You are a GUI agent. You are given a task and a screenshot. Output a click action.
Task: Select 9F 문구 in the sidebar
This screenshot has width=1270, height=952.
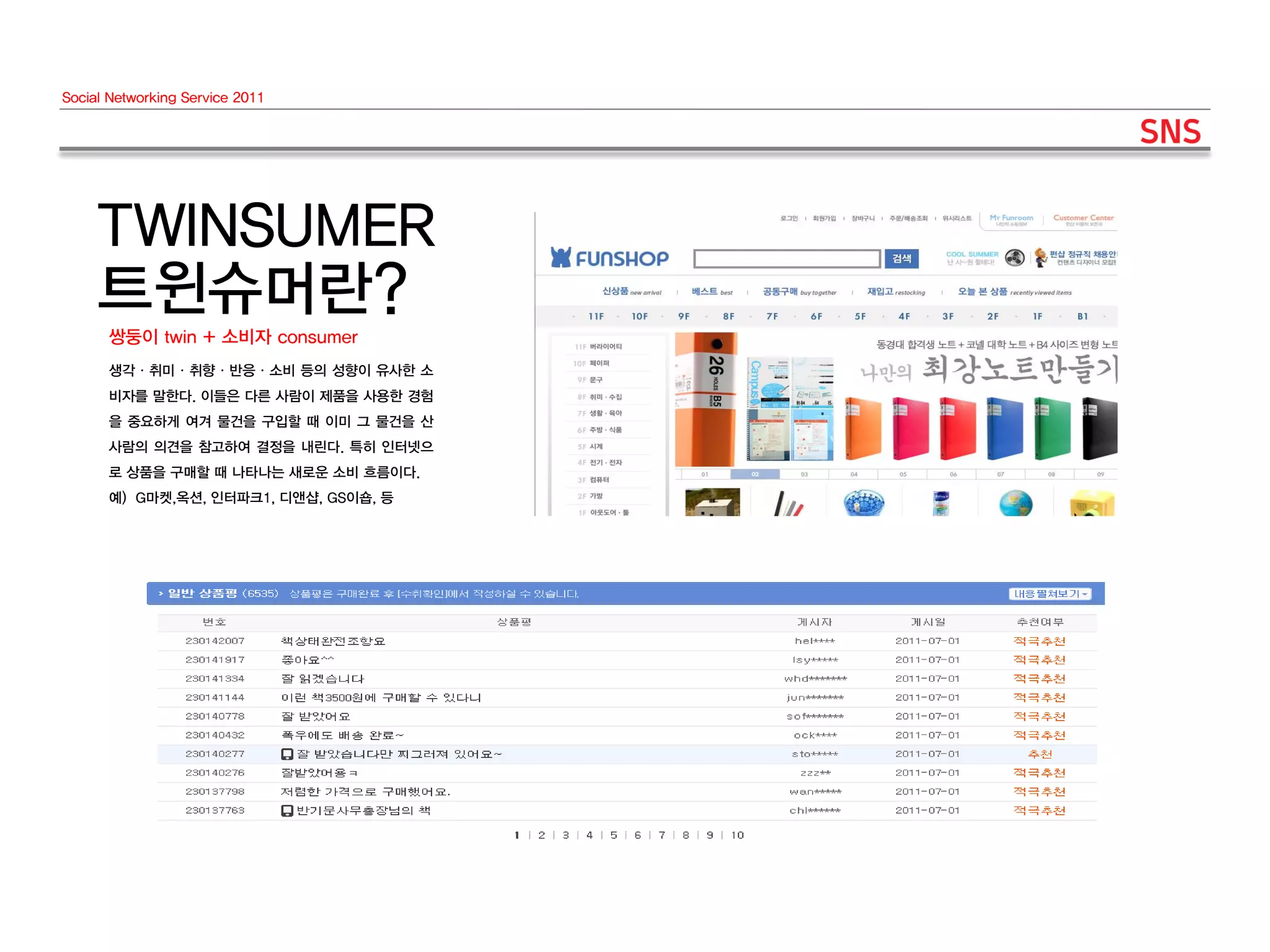coord(590,379)
